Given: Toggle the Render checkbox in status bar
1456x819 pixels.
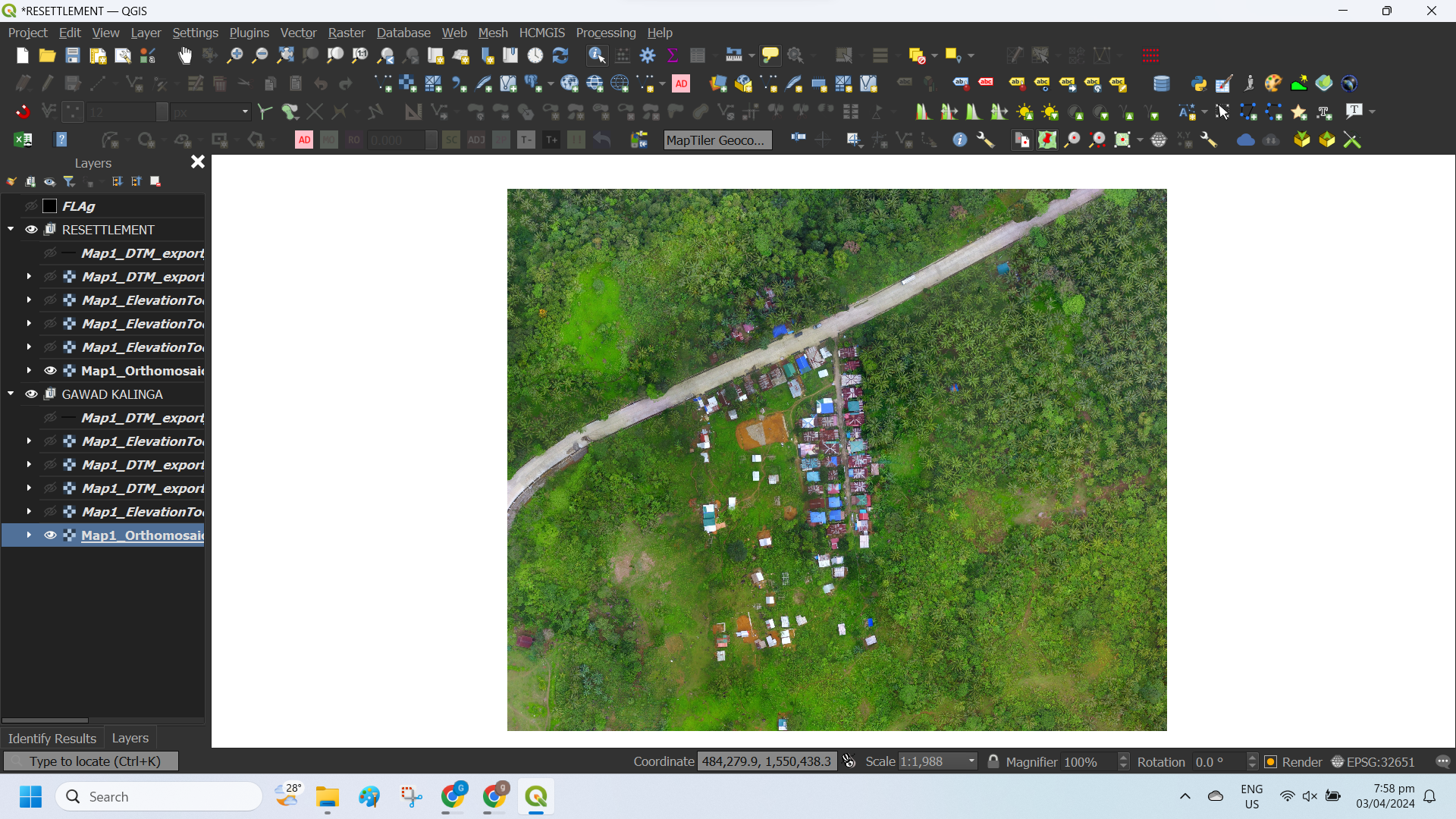Looking at the screenshot, I should point(1271,761).
